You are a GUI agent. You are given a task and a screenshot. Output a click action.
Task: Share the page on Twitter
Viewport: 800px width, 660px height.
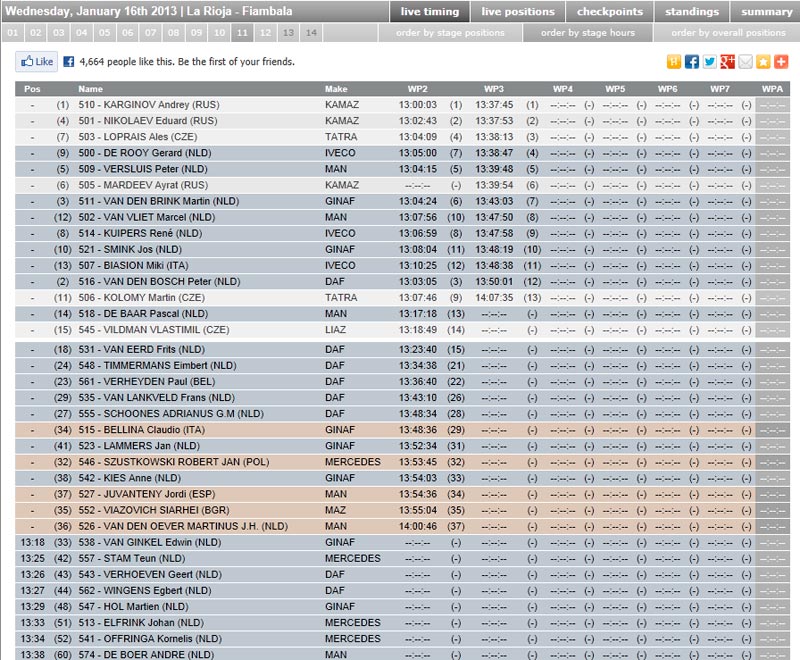coord(709,62)
